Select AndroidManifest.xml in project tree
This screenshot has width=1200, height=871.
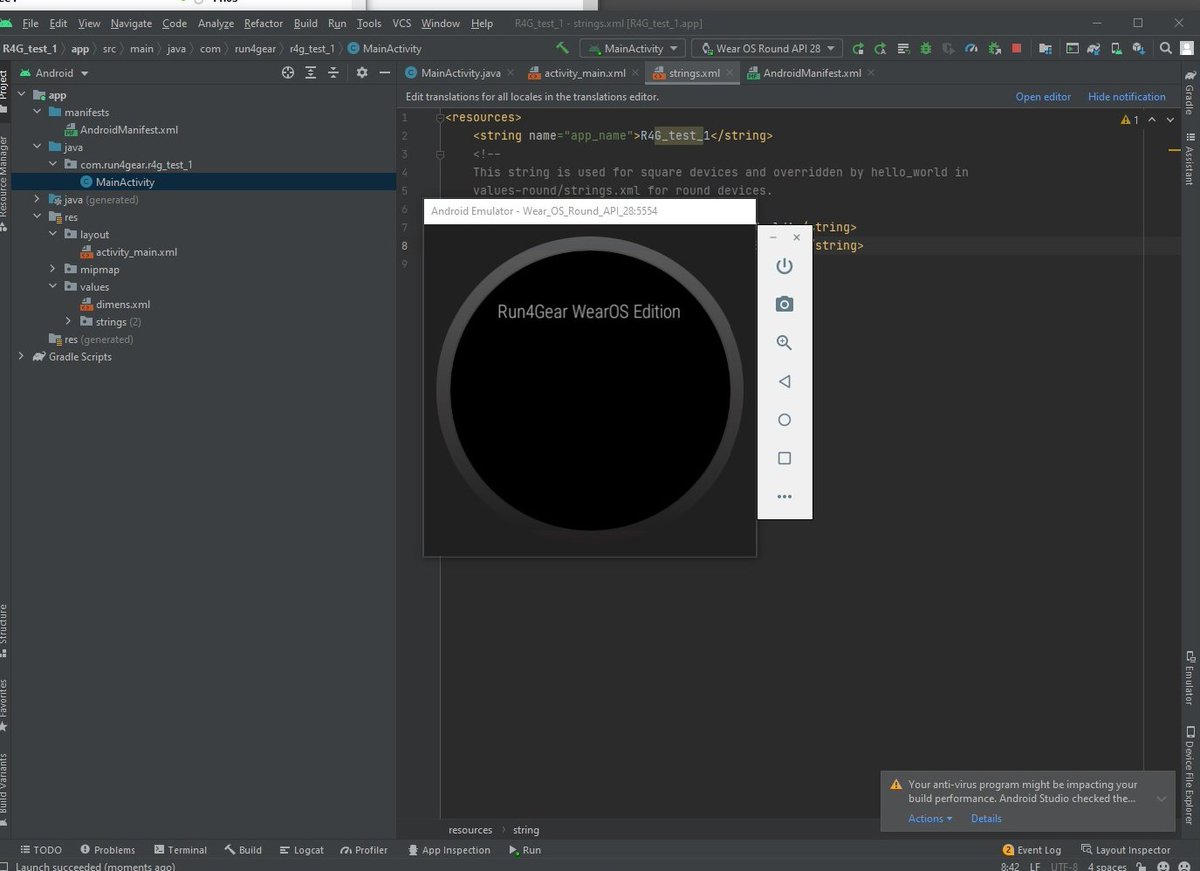[120, 130]
